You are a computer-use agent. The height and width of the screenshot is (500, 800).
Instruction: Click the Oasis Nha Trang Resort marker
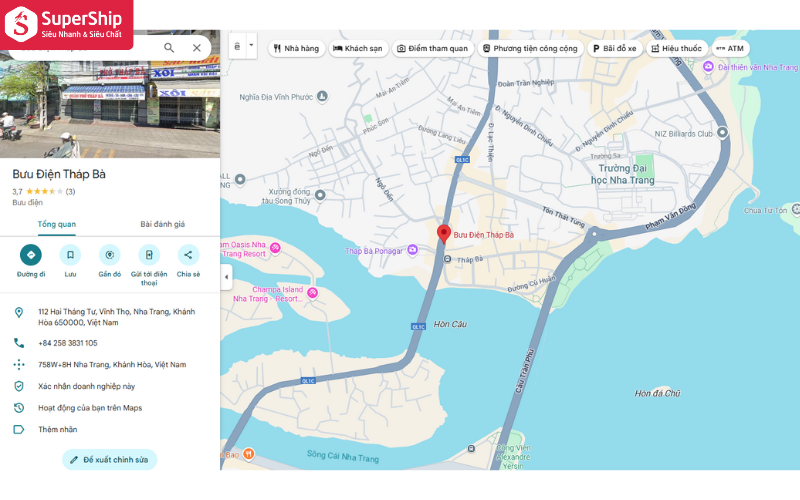click(276, 248)
